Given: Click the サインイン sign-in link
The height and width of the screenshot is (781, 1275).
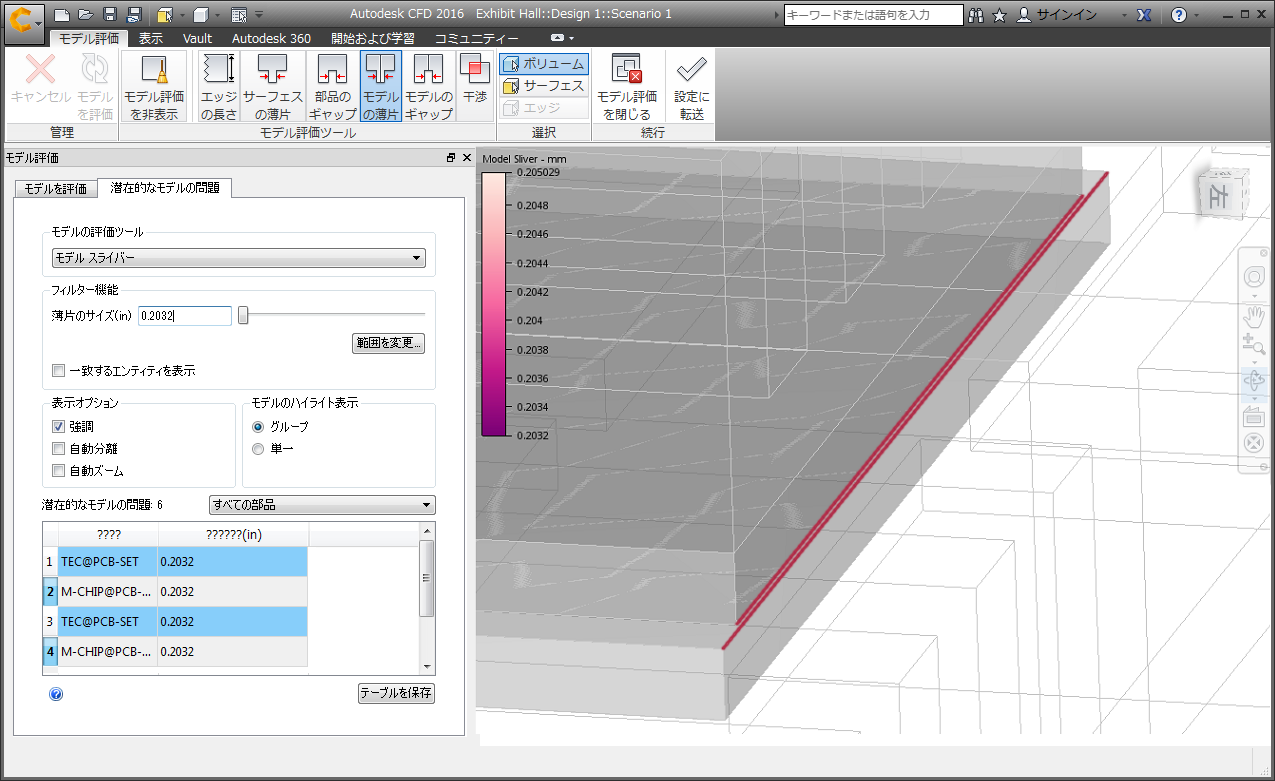Looking at the screenshot, I should coord(1066,15).
